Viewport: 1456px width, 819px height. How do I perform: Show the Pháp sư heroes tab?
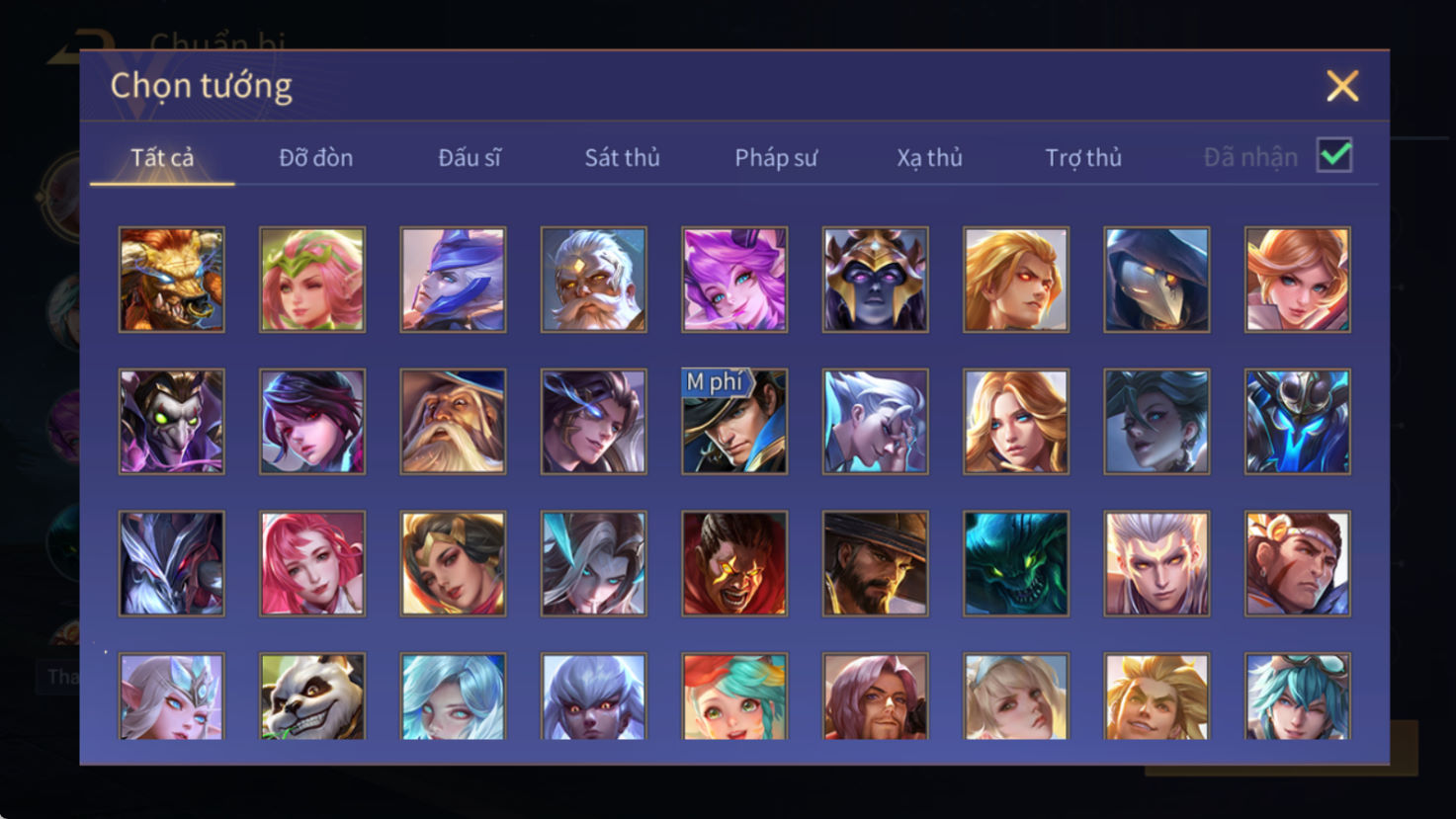point(776,157)
